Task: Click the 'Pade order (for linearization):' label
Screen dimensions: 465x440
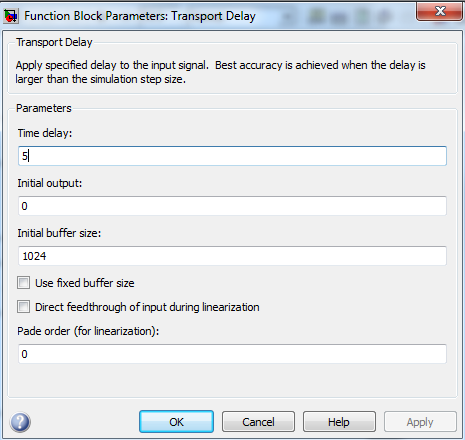Action: pos(88,331)
